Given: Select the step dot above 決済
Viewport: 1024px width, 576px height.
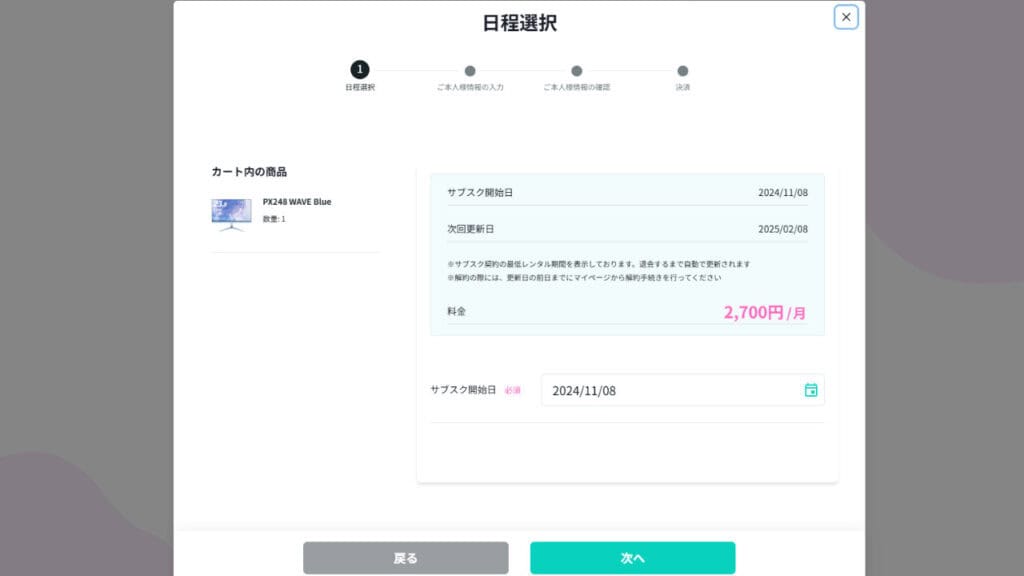Looking at the screenshot, I should (x=682, y=71).
